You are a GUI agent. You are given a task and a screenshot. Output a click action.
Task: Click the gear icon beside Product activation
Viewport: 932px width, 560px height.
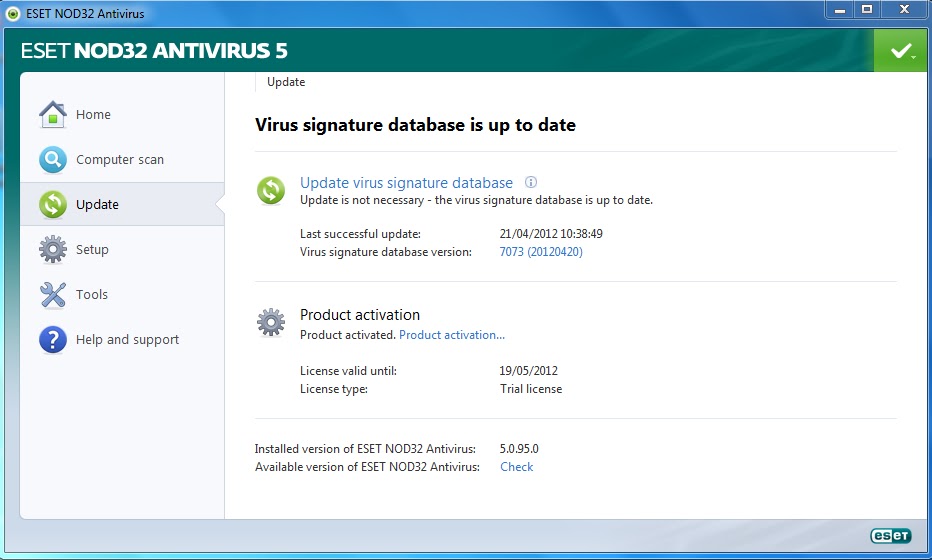click(271, 323)
